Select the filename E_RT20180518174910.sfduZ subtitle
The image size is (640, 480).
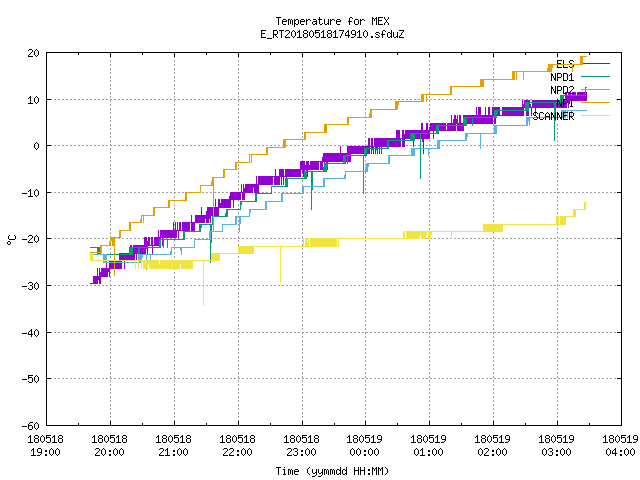click(332, 34)
